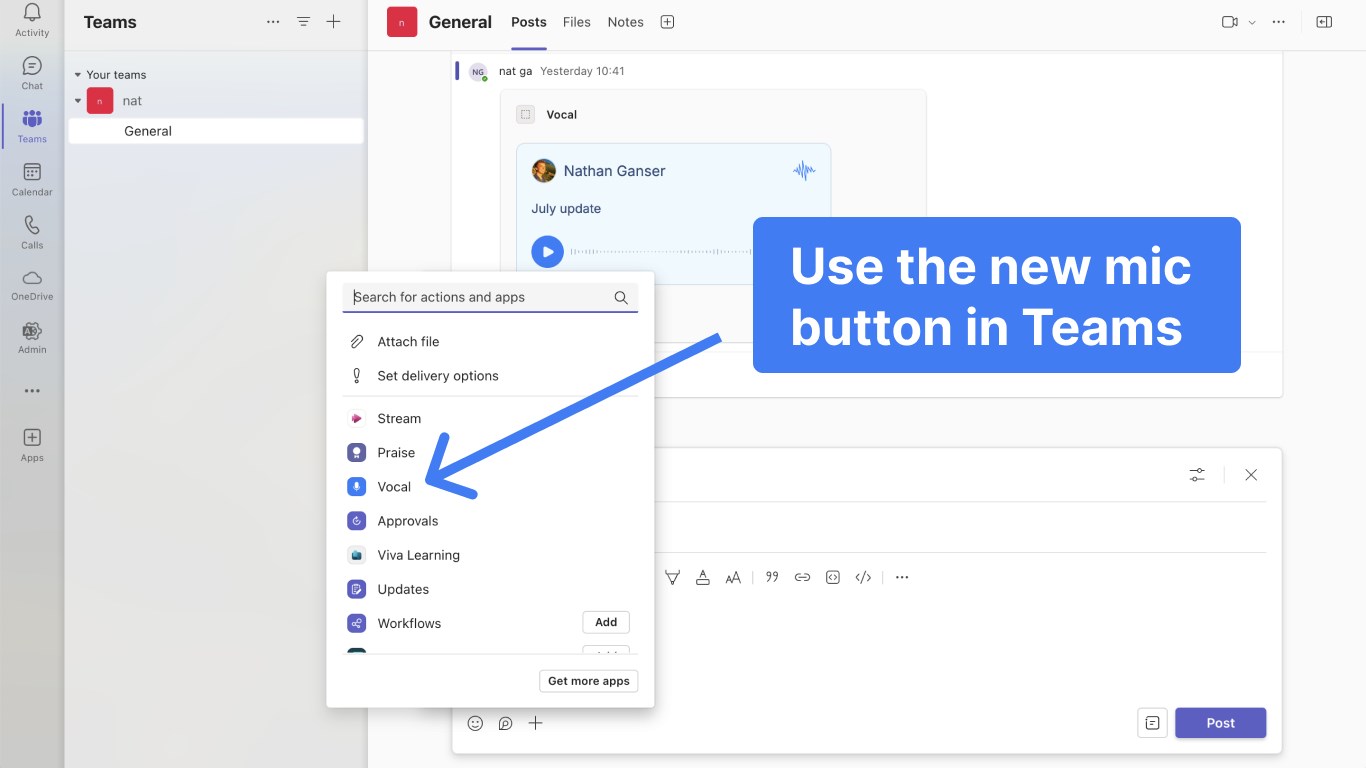
Task: Click the nat ga sender avatar
Action: (x=478, y=72)
